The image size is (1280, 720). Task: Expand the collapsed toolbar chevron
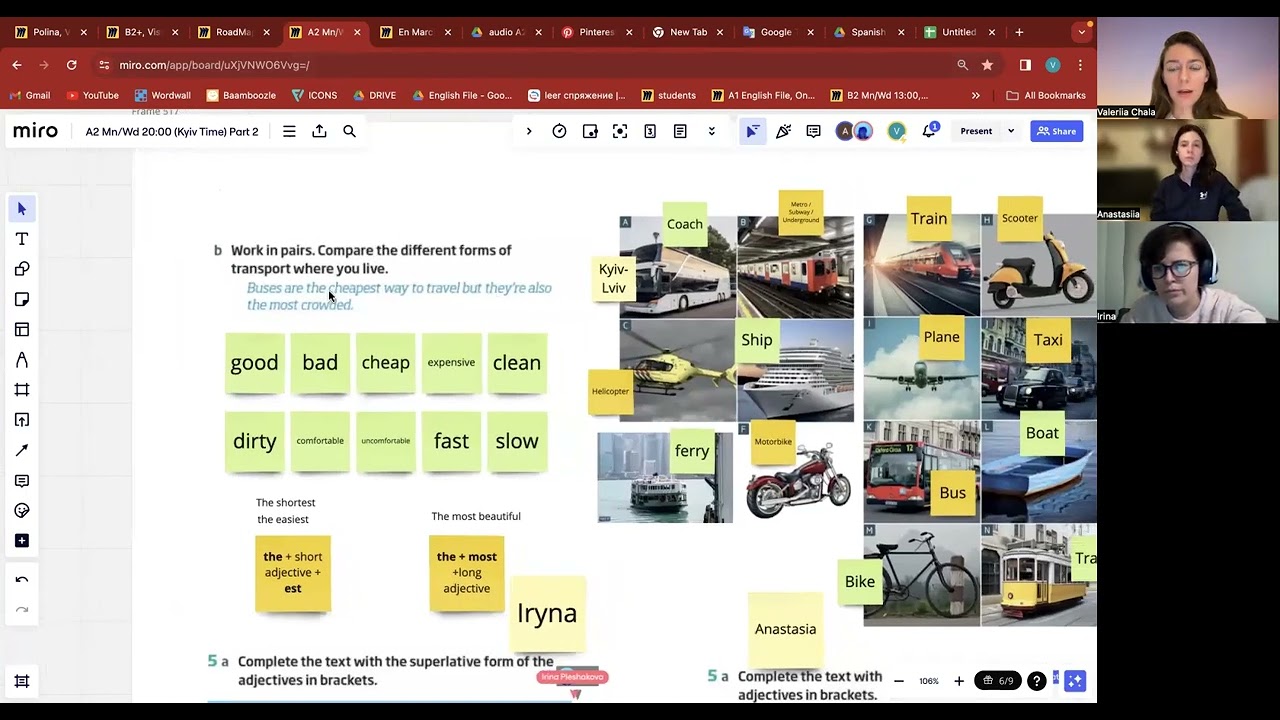tap(529, 131)
